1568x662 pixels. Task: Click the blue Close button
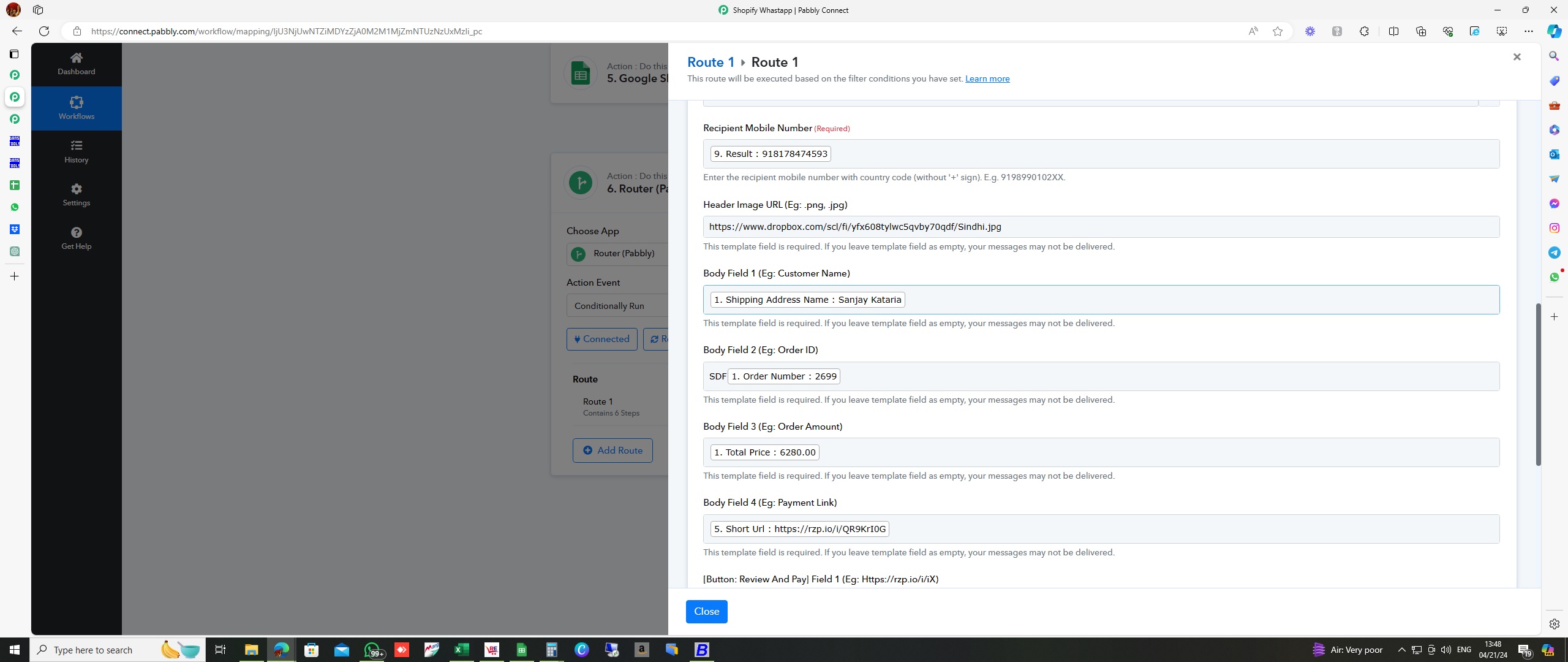706,611
